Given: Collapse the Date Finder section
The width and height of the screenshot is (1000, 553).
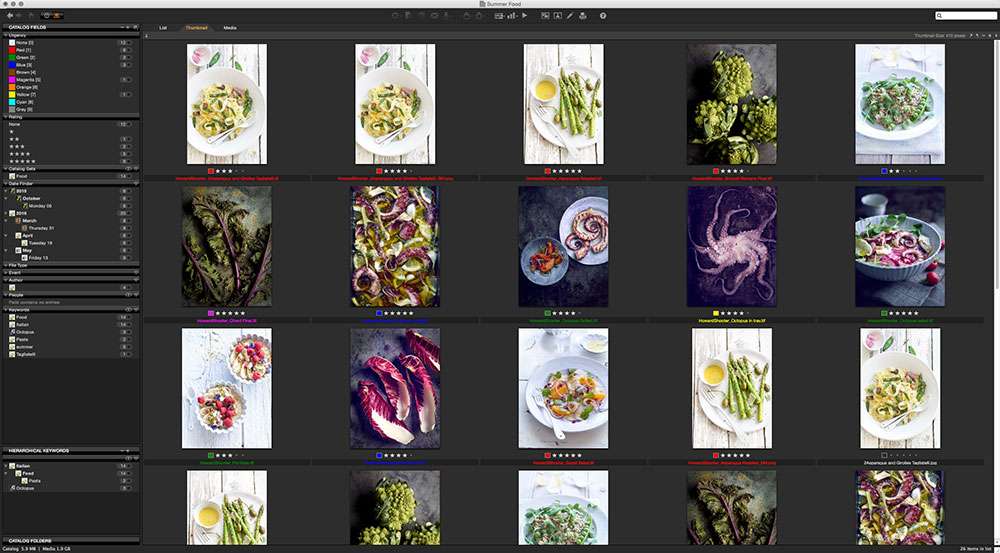Looking at the screenshot, I should click(x=5, y=184).
